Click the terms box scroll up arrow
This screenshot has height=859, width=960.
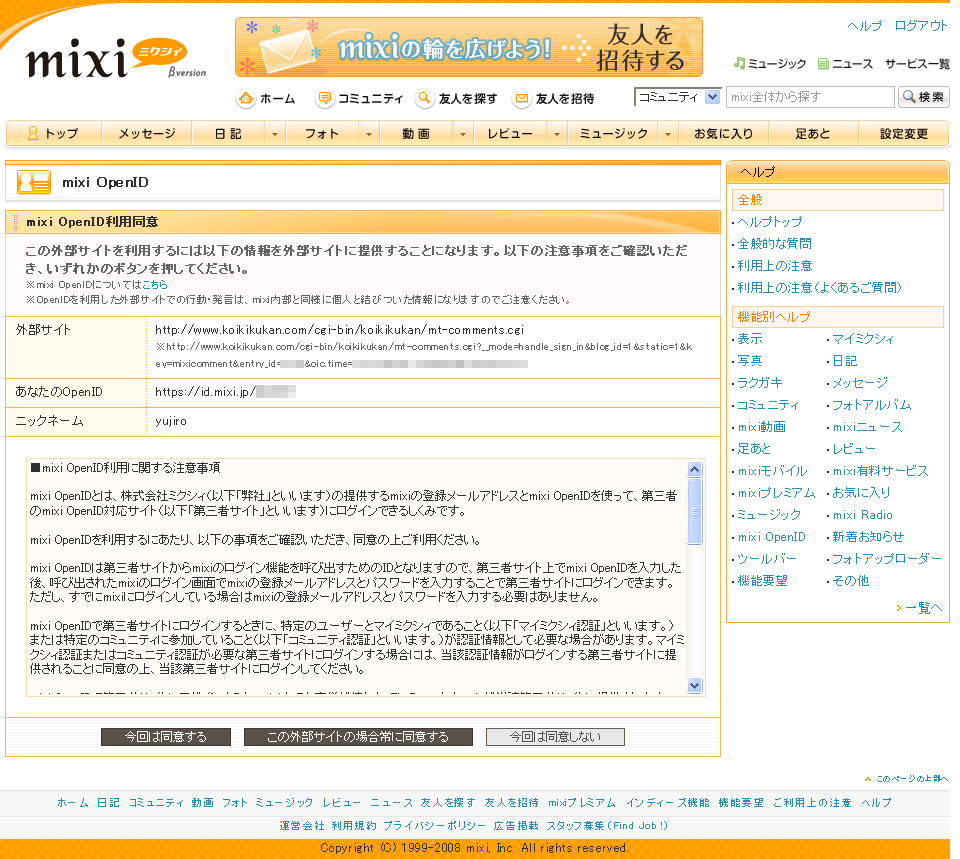point(694,470)
